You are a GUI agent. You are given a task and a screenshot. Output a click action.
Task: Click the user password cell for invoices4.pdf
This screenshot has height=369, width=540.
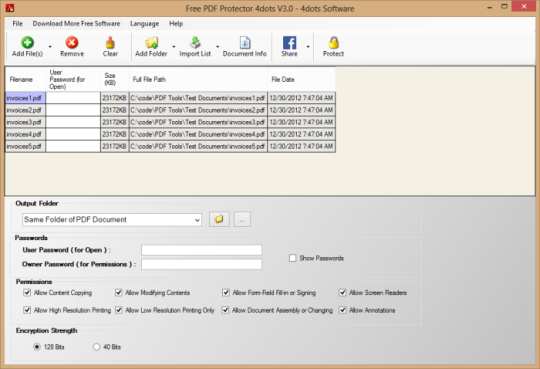tap(73, 134)
